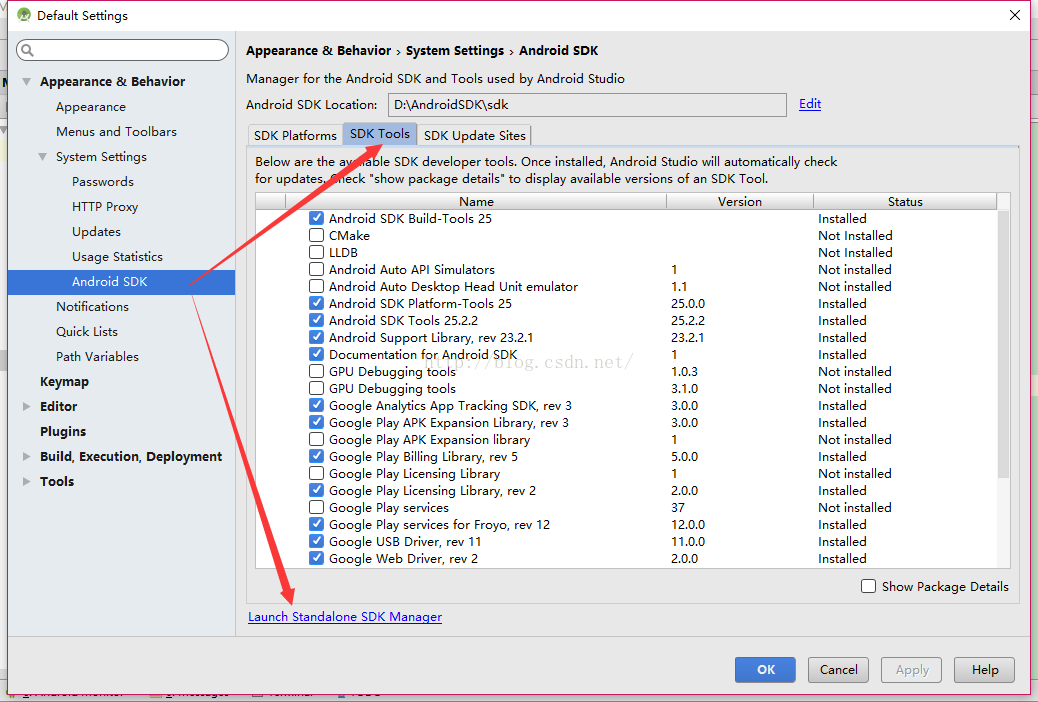This screenshot has height=702, width=1038.
Task: Open Notifications settings
Action: click(x=92, y=307)
